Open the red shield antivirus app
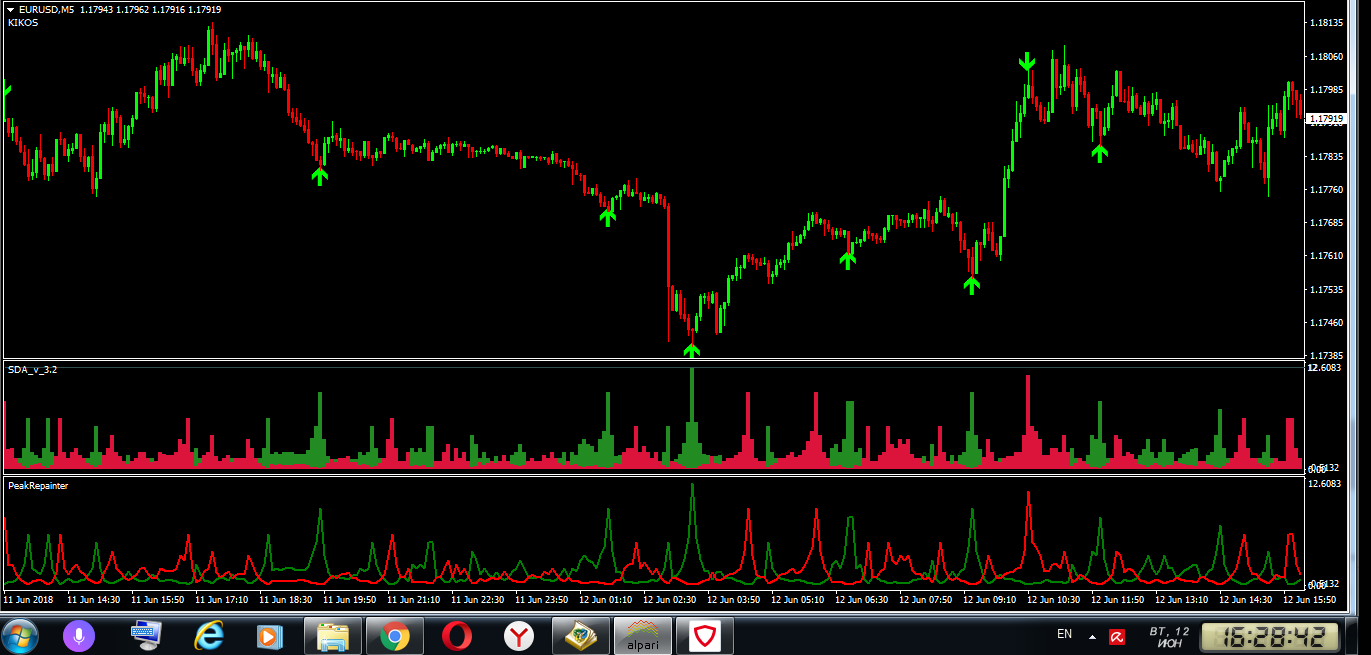Screen dimensions: 1371x655 [704, 635]
